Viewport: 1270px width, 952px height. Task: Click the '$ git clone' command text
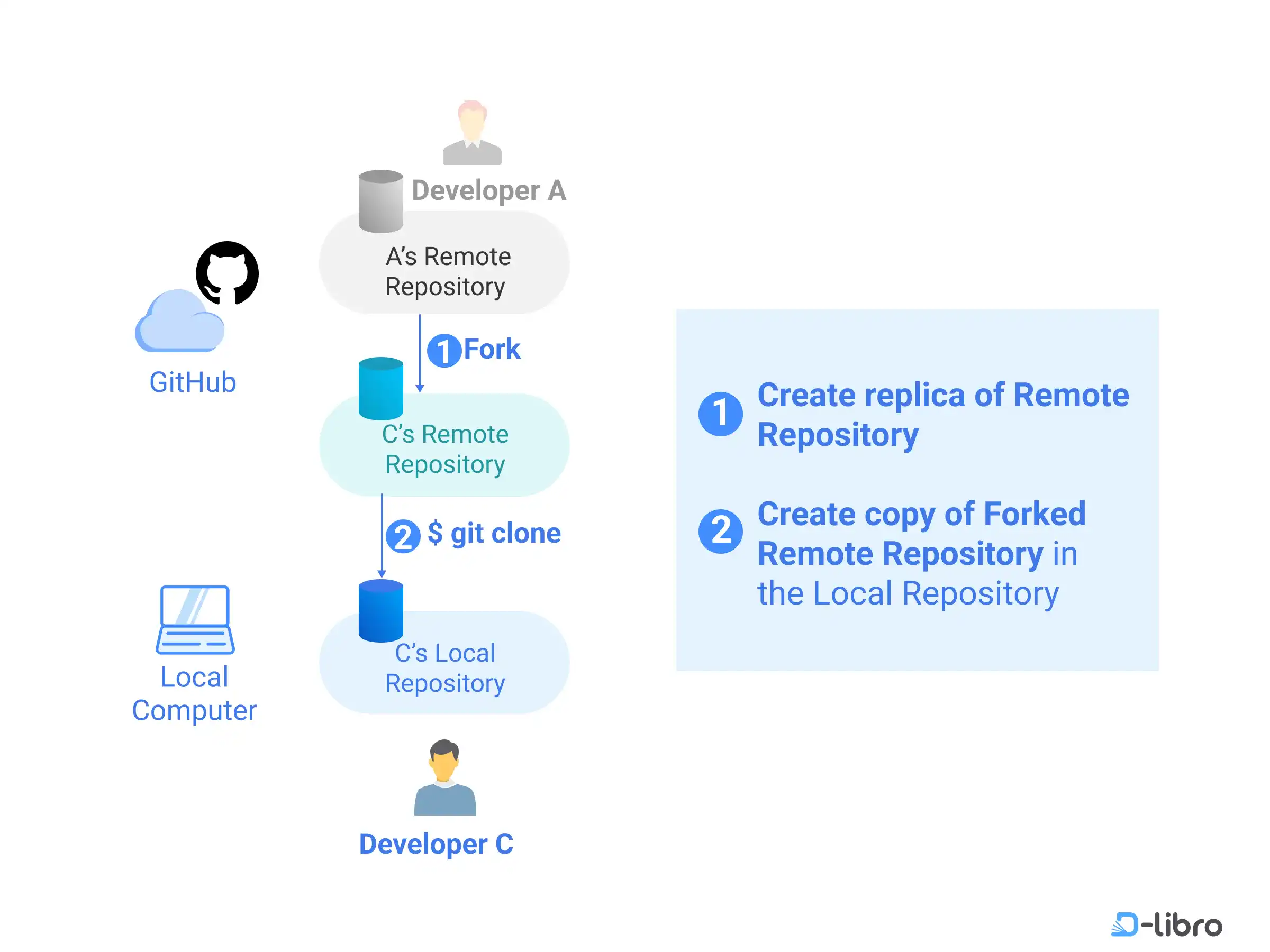click(494, 534)
